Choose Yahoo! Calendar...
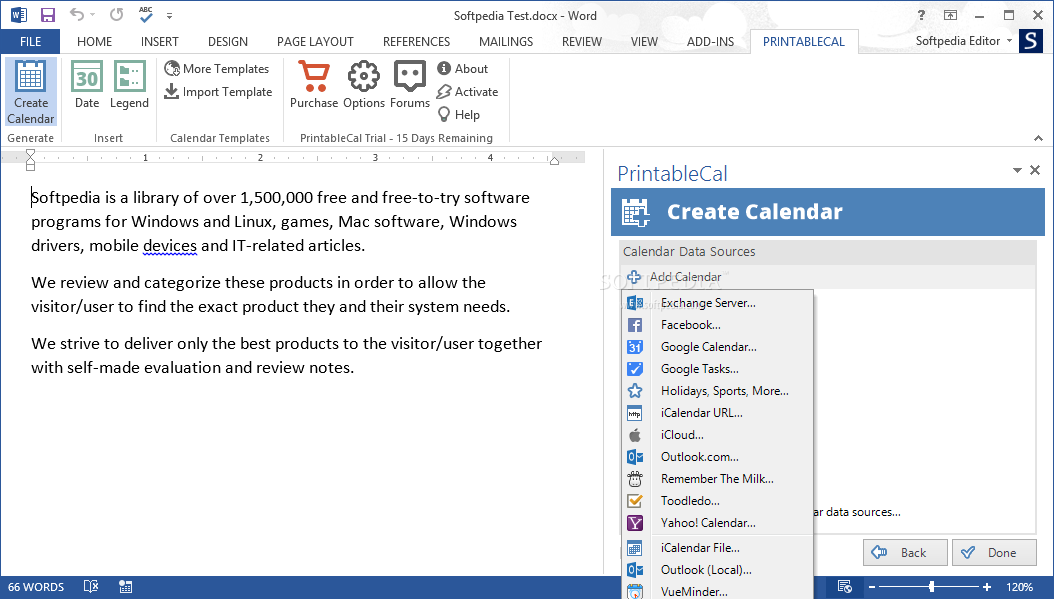The image size is (1054, 599). tap(717, 523)
